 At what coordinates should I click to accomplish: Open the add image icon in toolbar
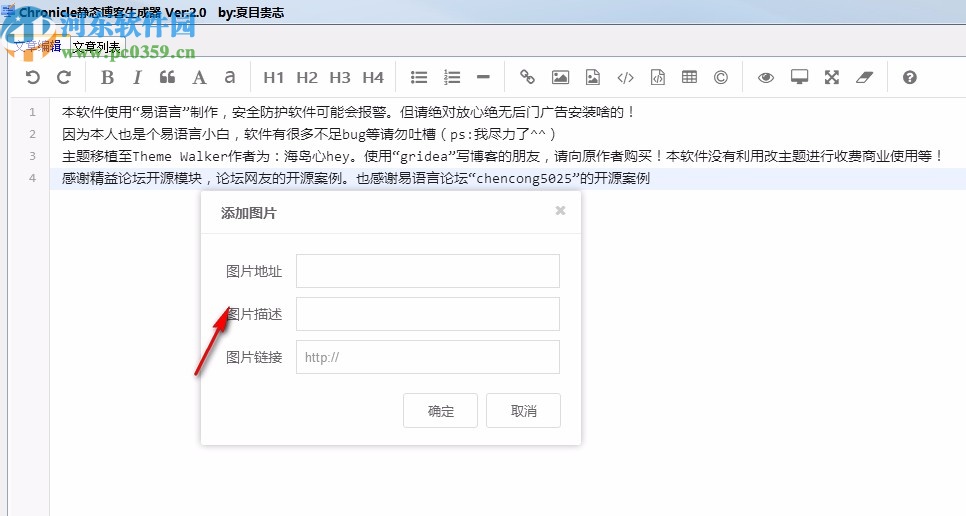560,77
